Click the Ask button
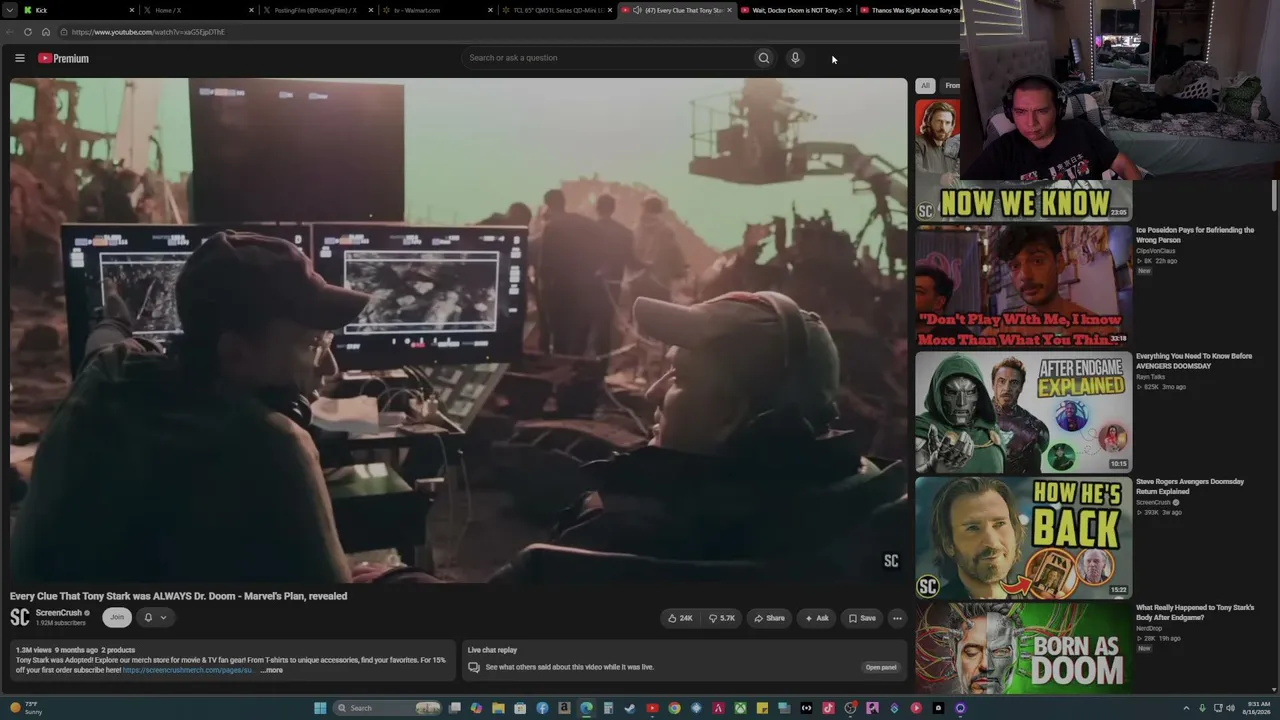The height and width of the screenshot is (720, 1280). tap(817, 618)
